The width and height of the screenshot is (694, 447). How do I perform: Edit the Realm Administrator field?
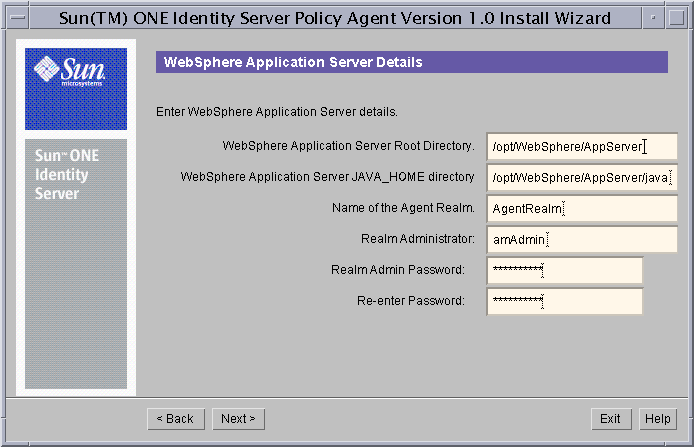click(x=582, y=239)
